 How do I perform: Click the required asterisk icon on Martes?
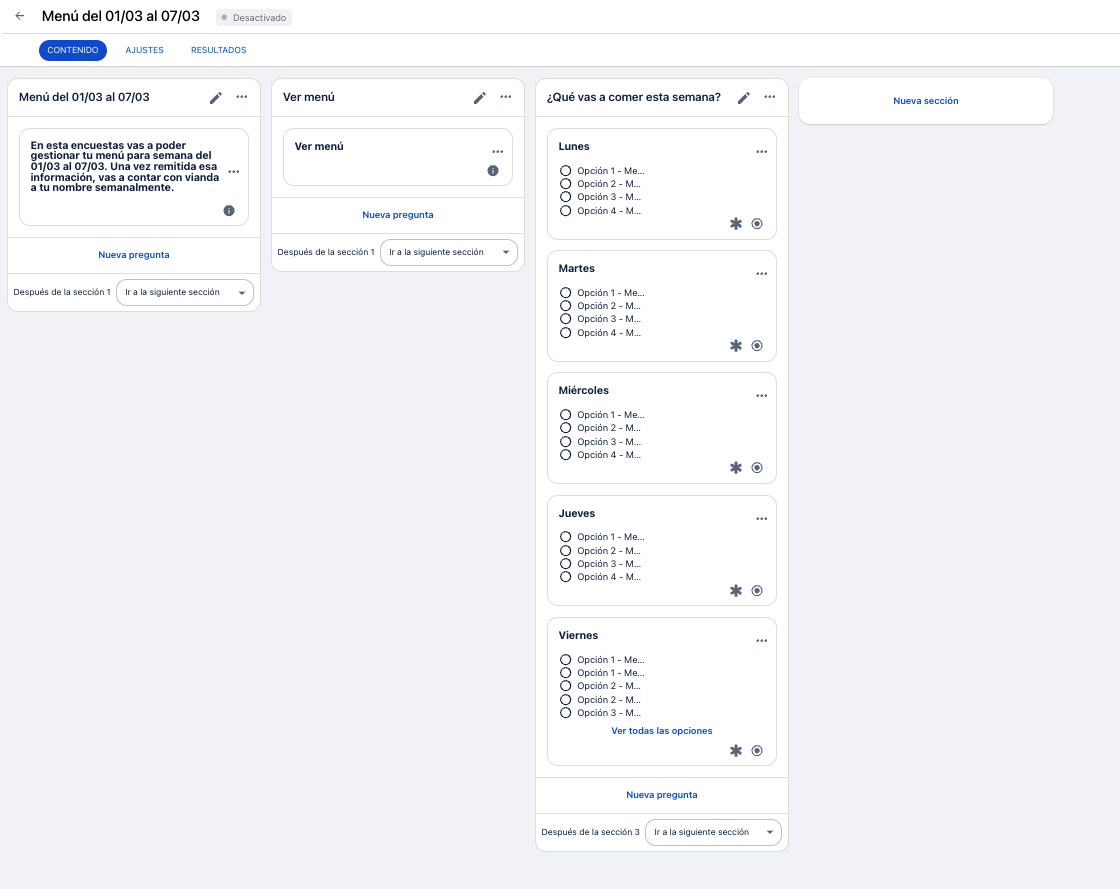pos(736,346)
